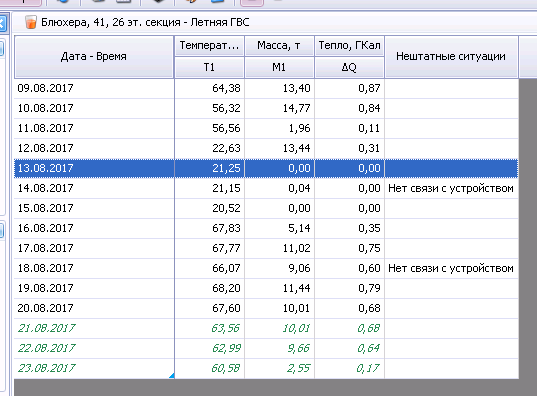Click green mass value 2,55

[x=299, y=368]
